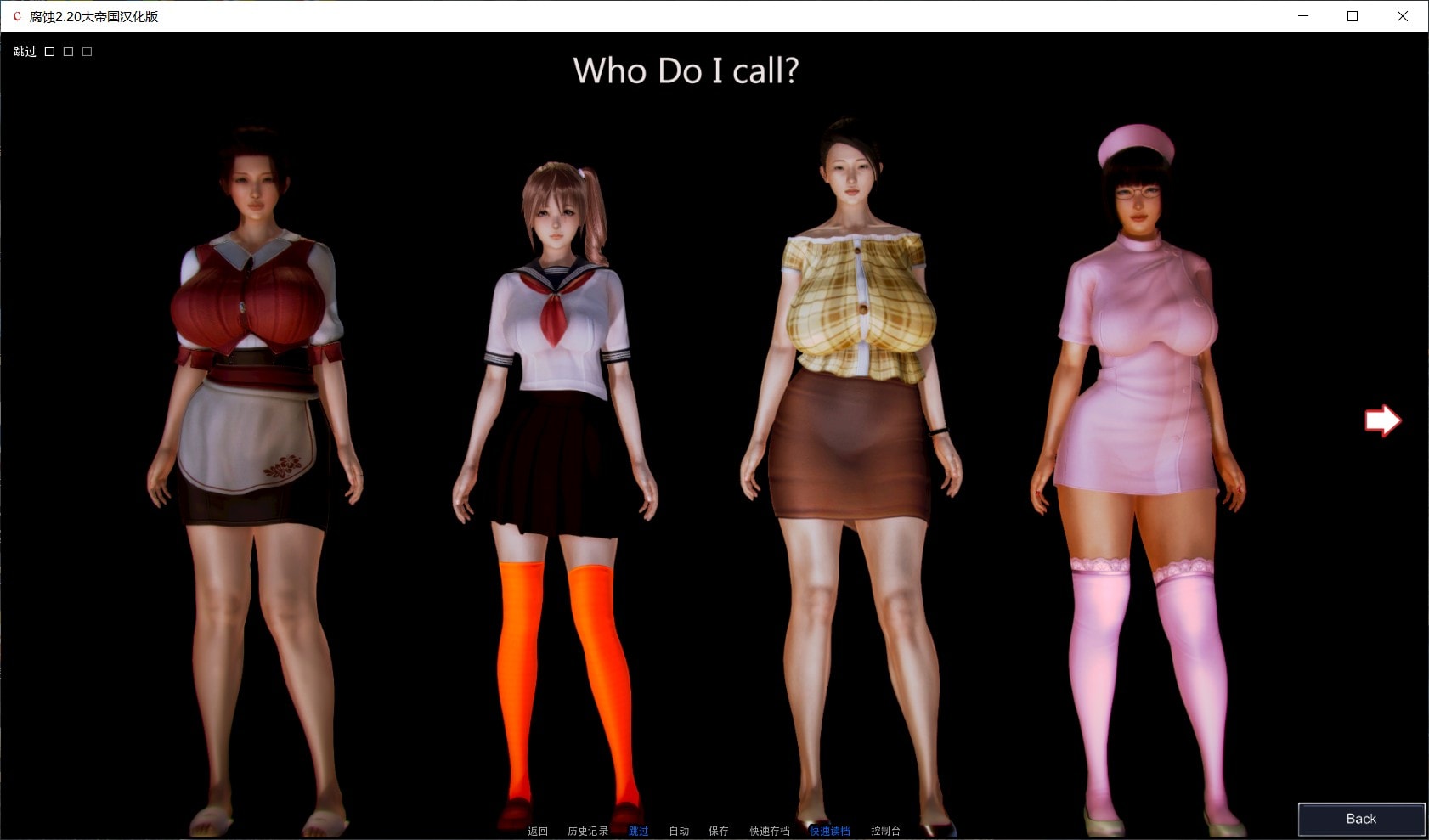The width and height of the screenshot is (1429, 840).
Task: Click 快速存档 to quick save
Action: [x=770, y=831]
